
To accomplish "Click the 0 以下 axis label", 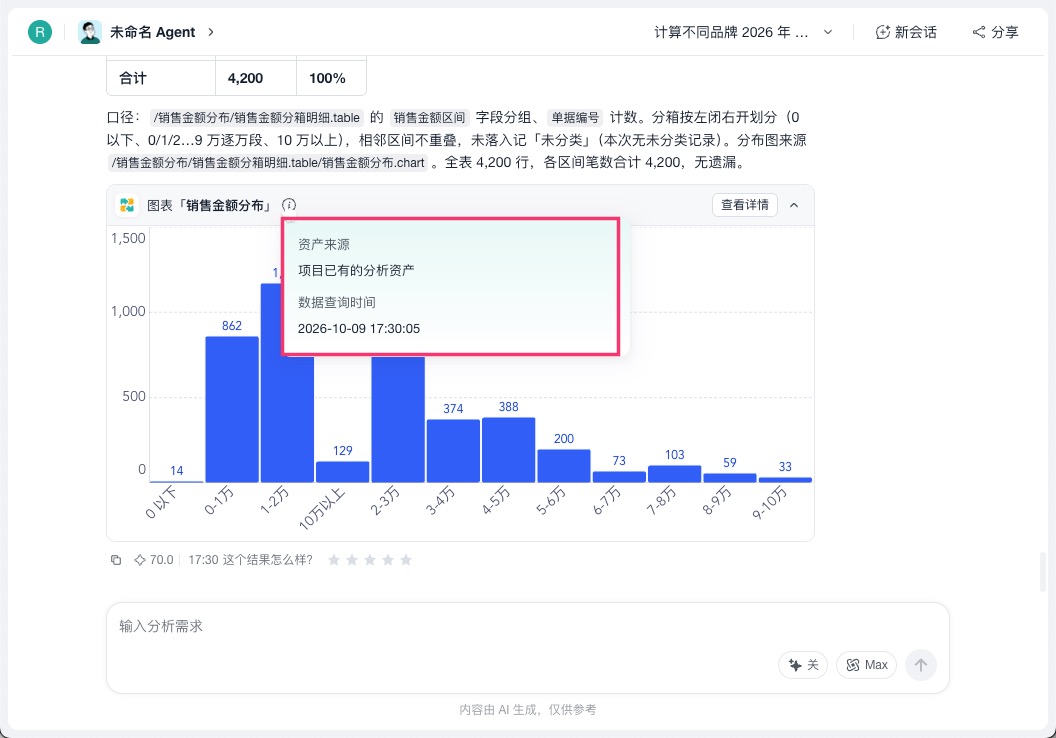I will [x=162, y=502].
